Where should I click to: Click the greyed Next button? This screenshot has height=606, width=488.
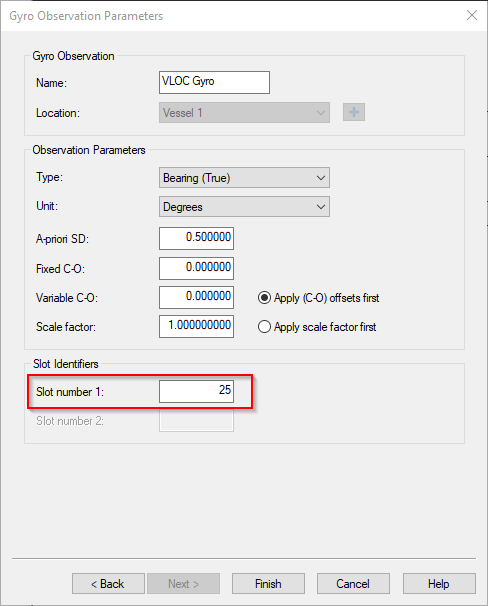(184, 584)
